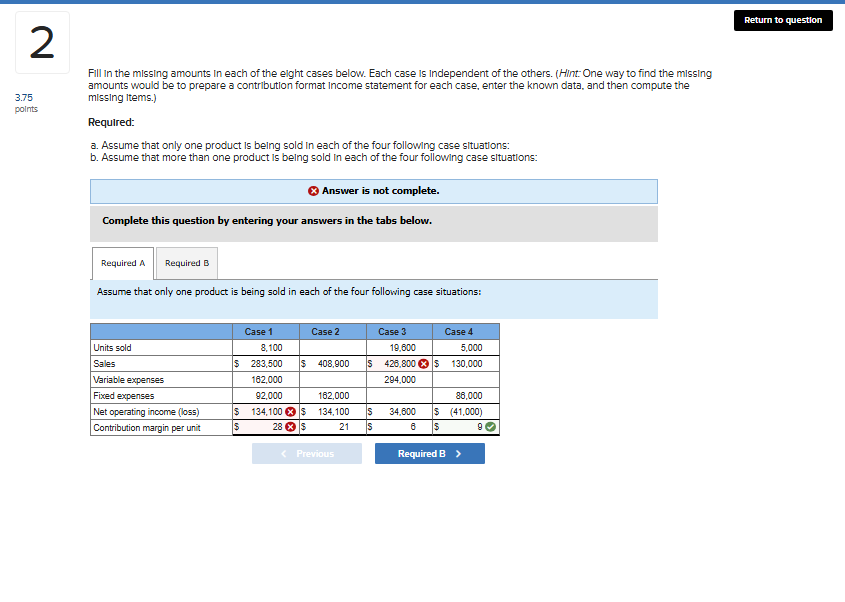Click the Variable expenses cell for Case 2
Viewport: 845px width, 602px height.
click(330, 379)
